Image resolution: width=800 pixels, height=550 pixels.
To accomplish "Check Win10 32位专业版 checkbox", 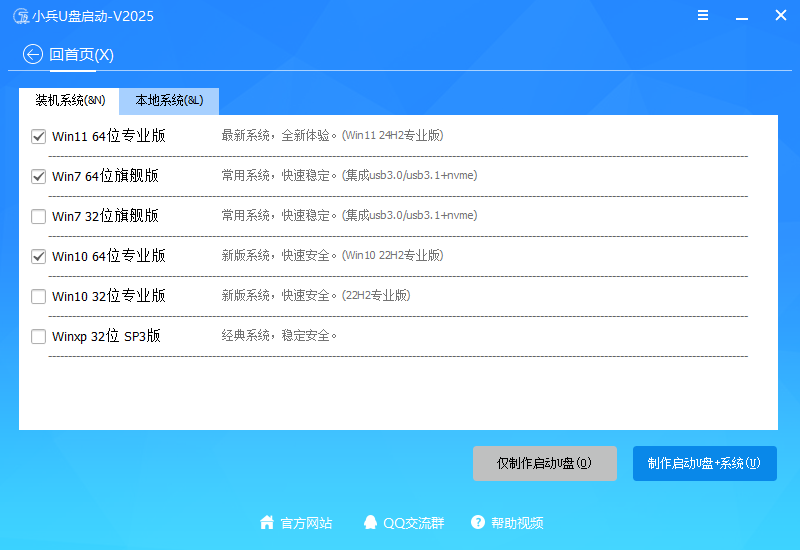I will (38, 296).
